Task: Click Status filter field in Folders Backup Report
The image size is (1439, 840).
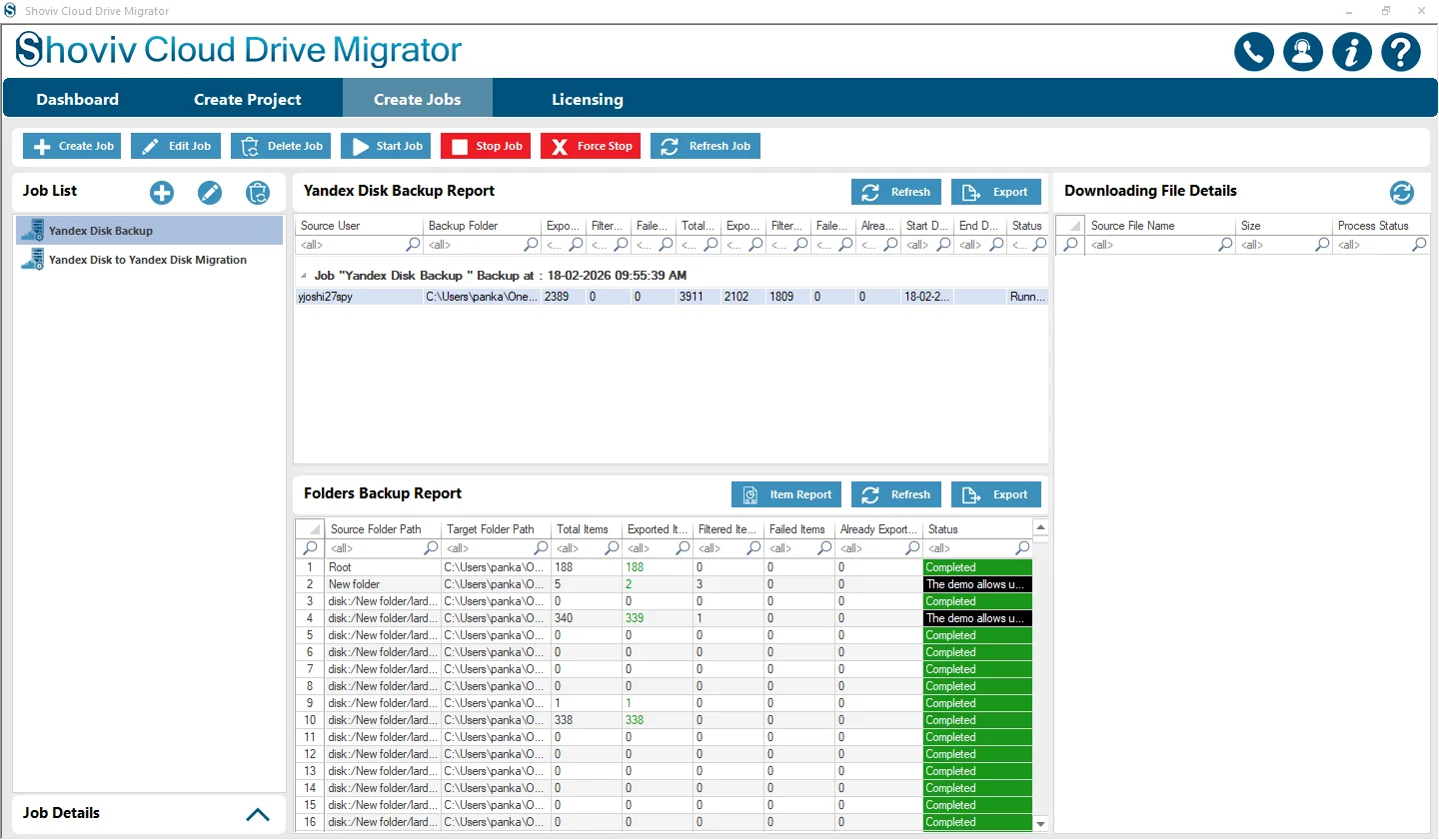Action: point(978,548)
